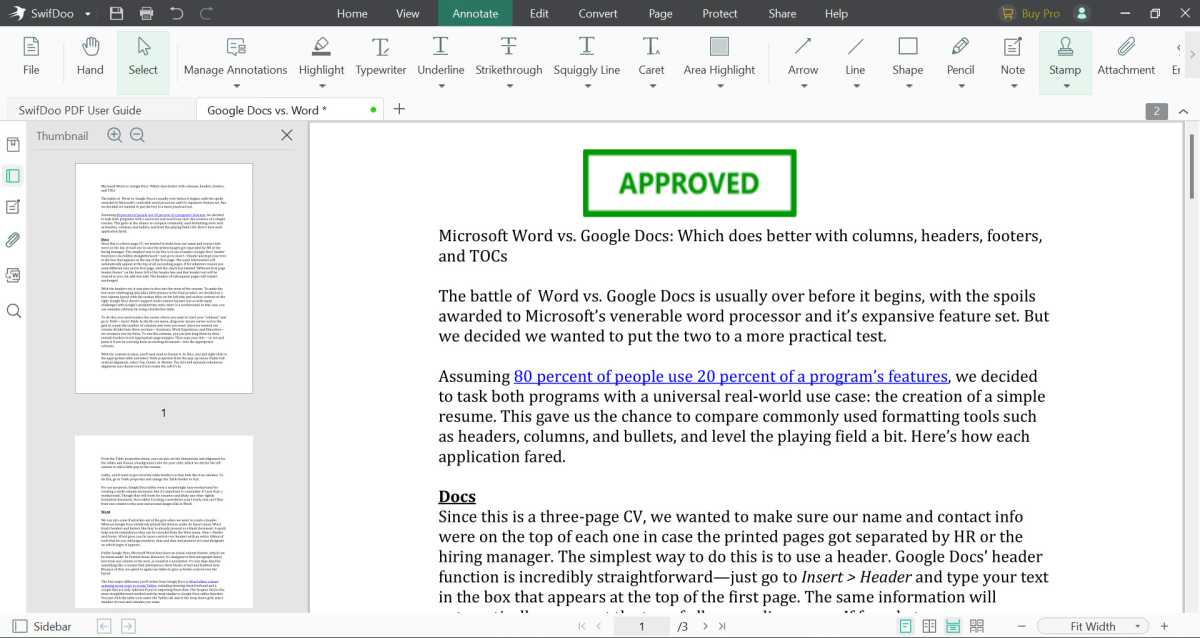The height and width of the screenshot is (638, 1200).
Task: Zoom in the thumbnails
Action: 115,135
